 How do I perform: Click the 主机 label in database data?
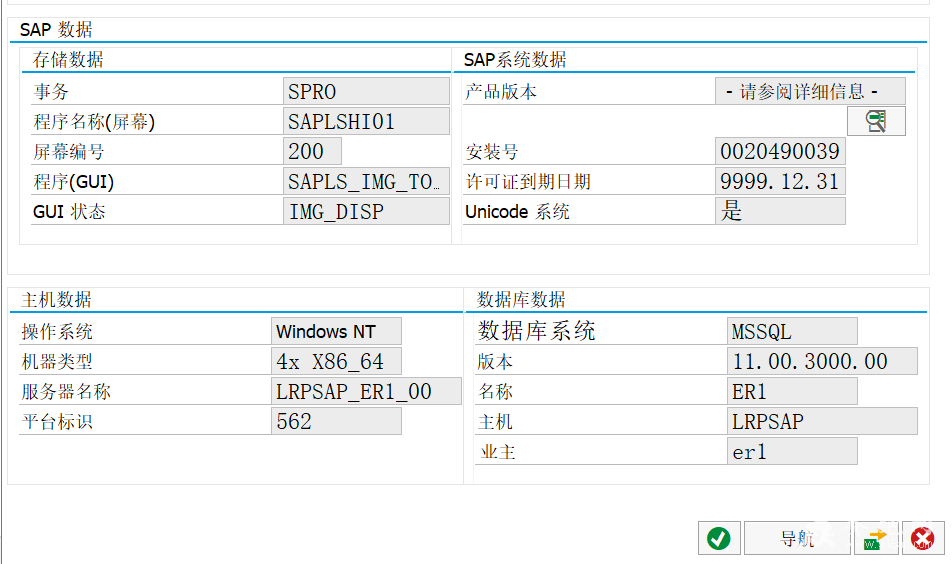[x=495, y=421]
